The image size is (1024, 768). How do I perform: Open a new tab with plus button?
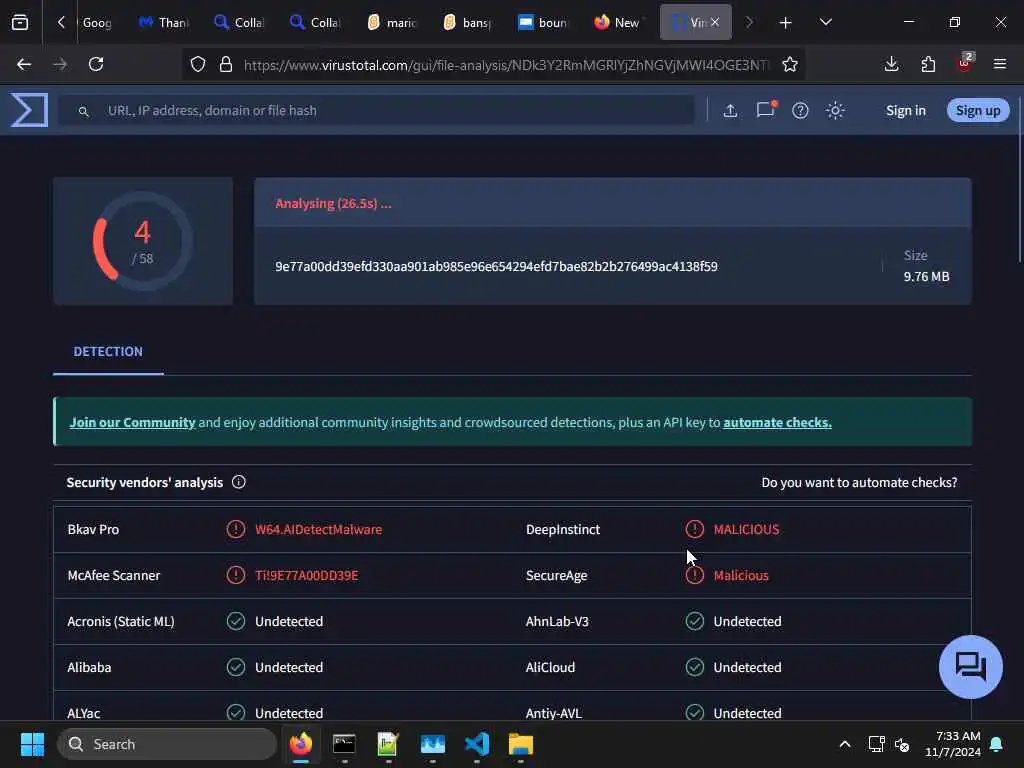click(785, 23)
